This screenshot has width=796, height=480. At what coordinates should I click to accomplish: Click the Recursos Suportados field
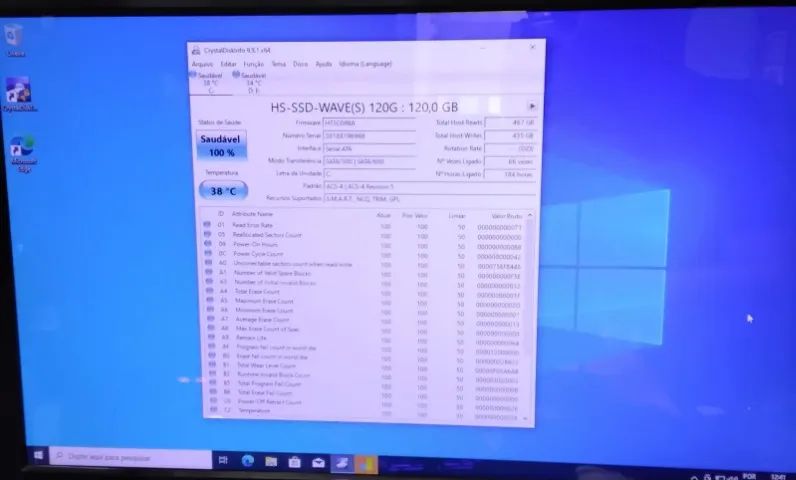(x=429, y=199)
